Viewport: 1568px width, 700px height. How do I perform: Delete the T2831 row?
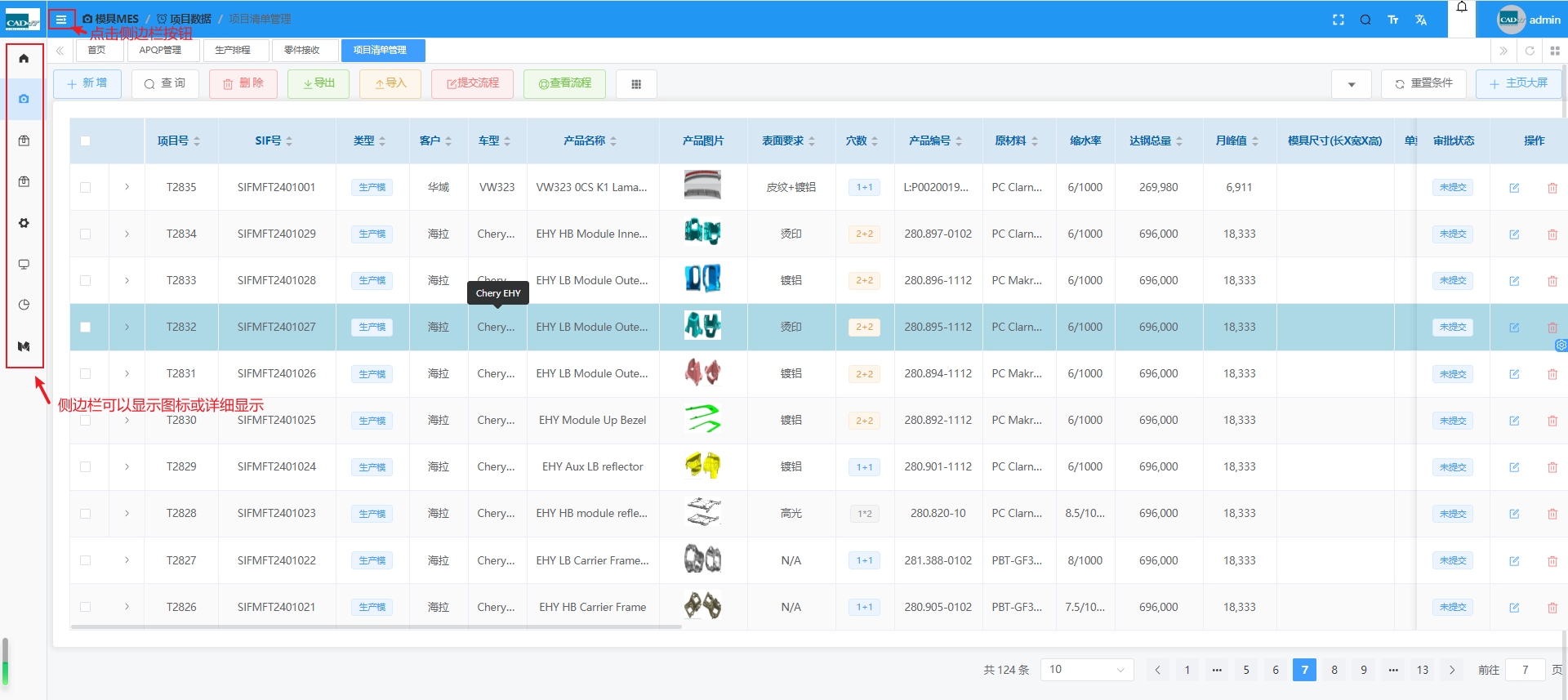1552,374
